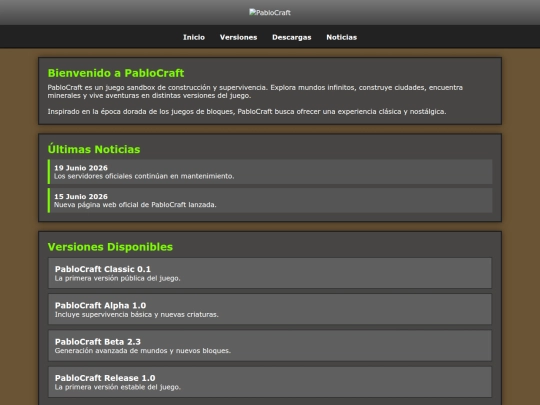
Task: Select the '15 Junio 2026' news date
Action: [x=81, y=196]
